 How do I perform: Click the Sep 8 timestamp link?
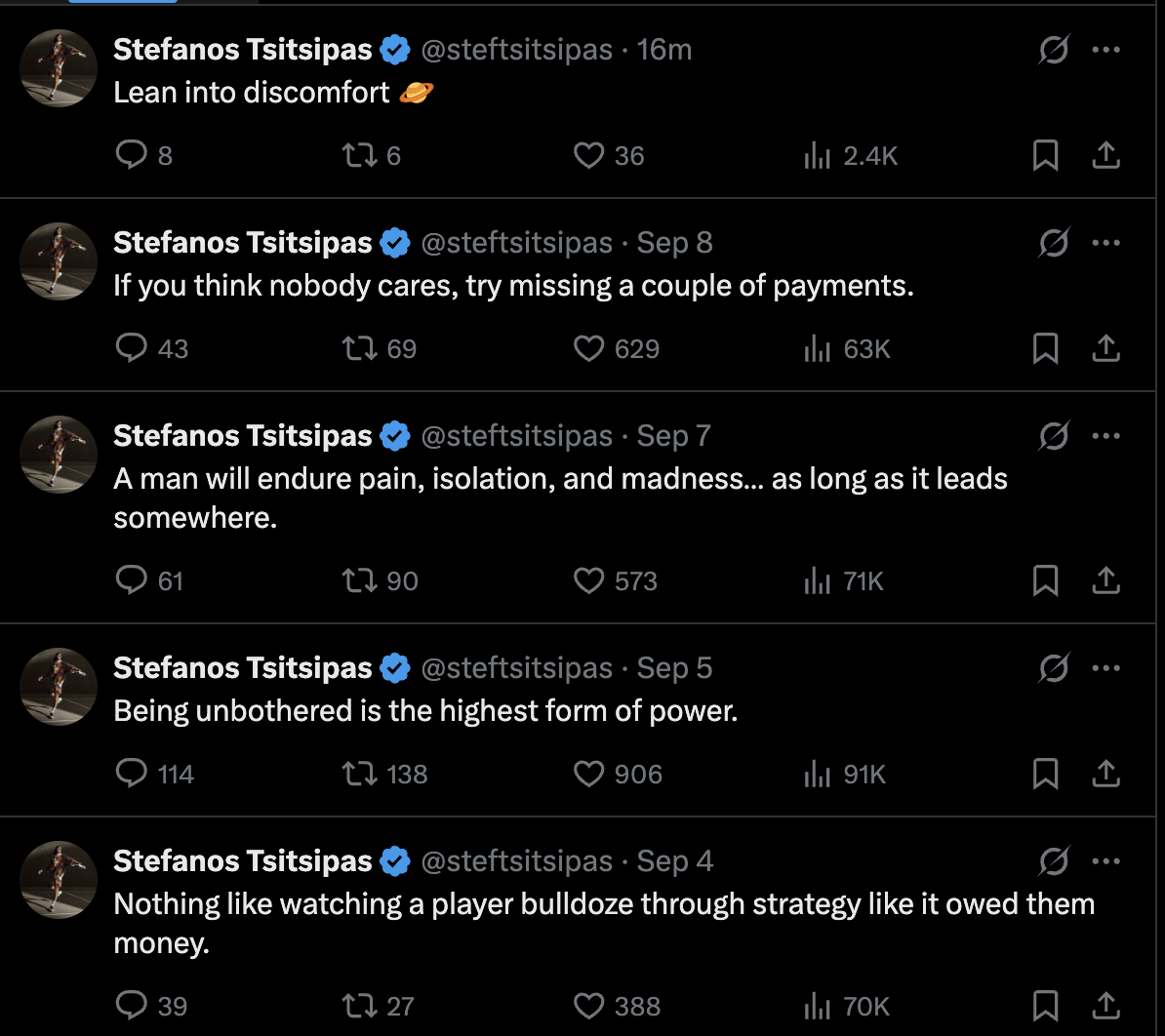674,243
